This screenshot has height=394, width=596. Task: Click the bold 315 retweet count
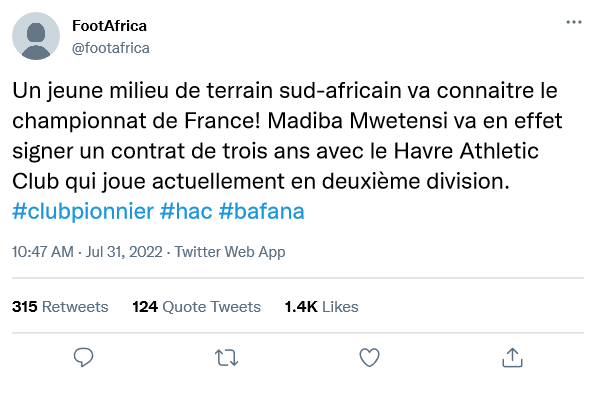25,307
